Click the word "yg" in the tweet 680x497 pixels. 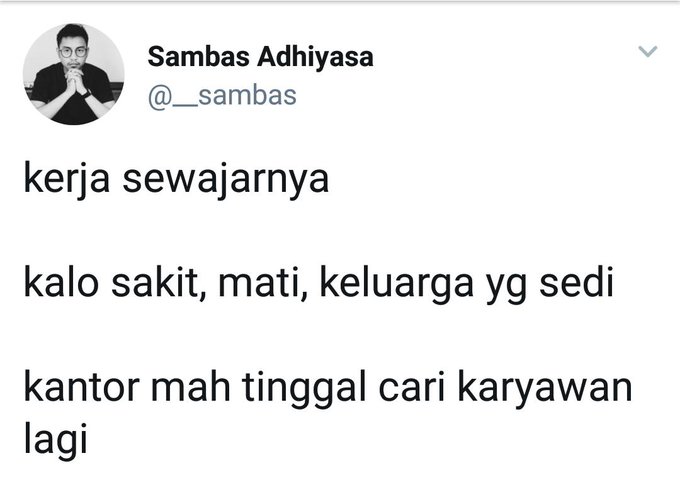pos(506,288)
